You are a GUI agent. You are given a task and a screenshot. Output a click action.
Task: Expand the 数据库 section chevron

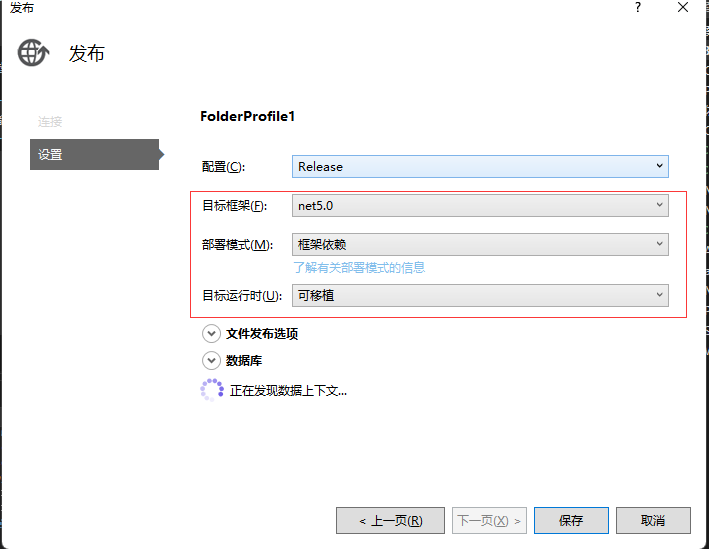coord(211,361)
